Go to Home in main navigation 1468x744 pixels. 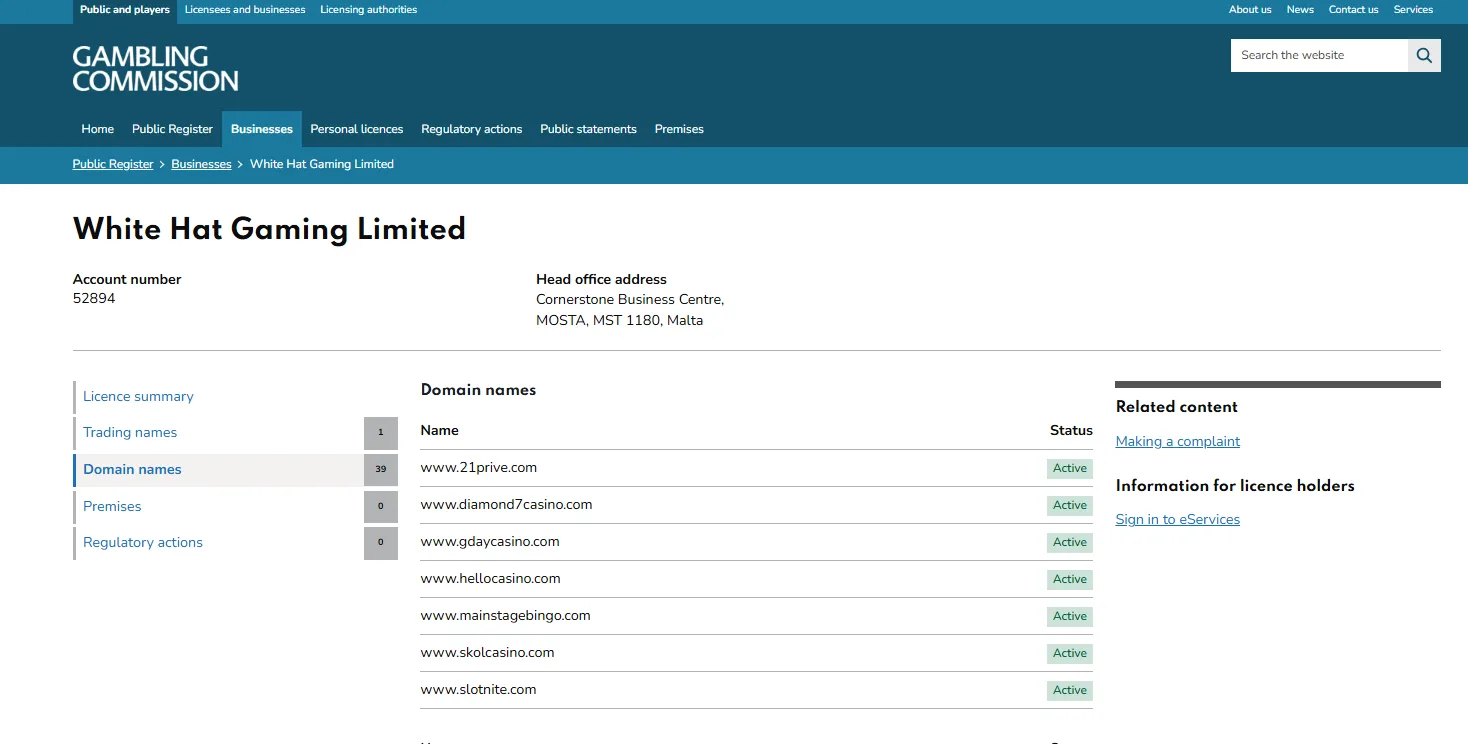[98, 129]
